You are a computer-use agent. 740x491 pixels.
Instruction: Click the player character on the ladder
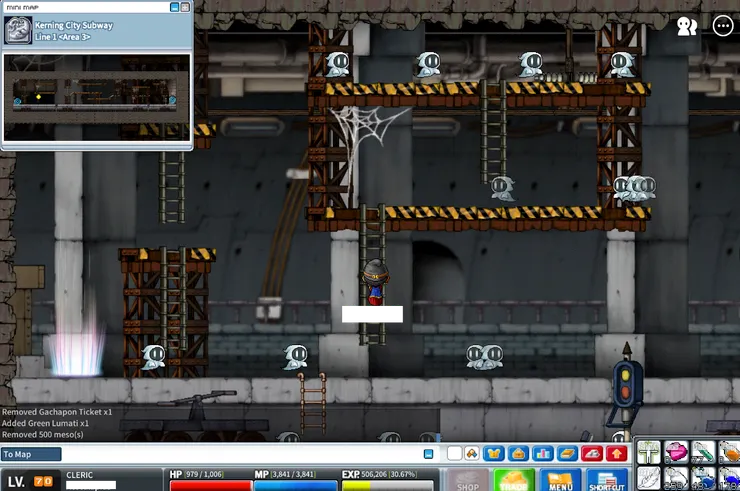coord(376,282)
